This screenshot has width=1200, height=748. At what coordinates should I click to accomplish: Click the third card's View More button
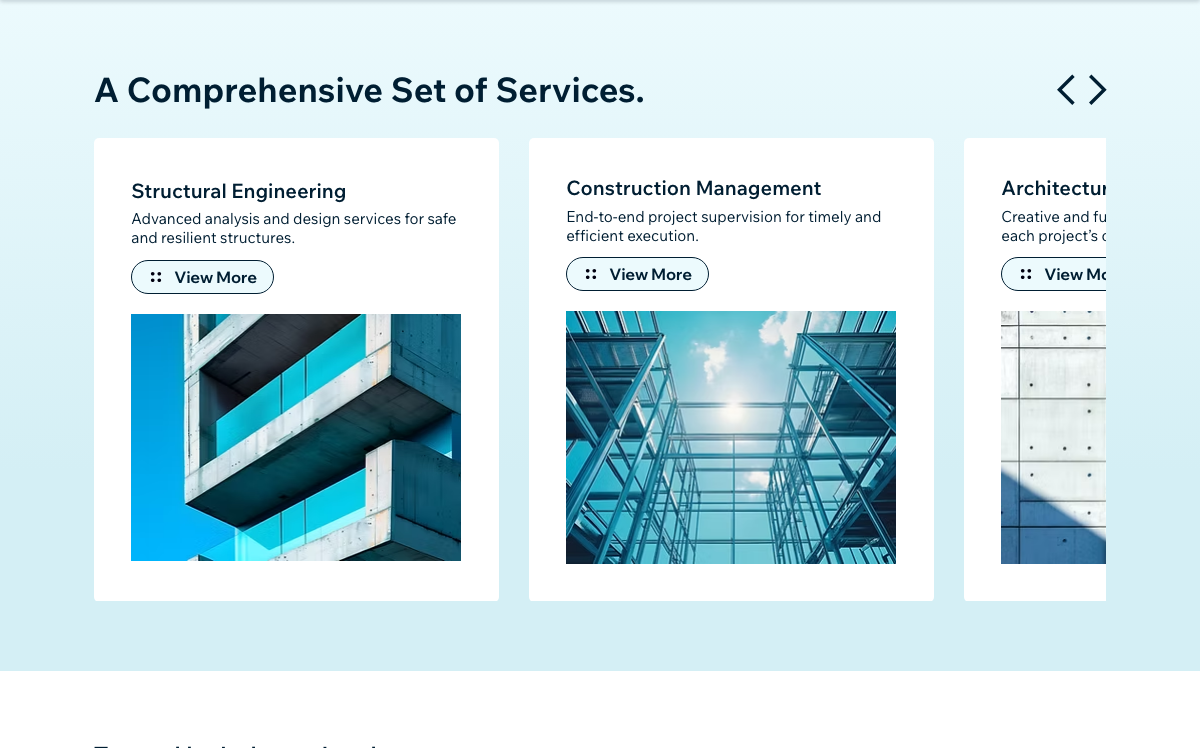coord(1054,274)
